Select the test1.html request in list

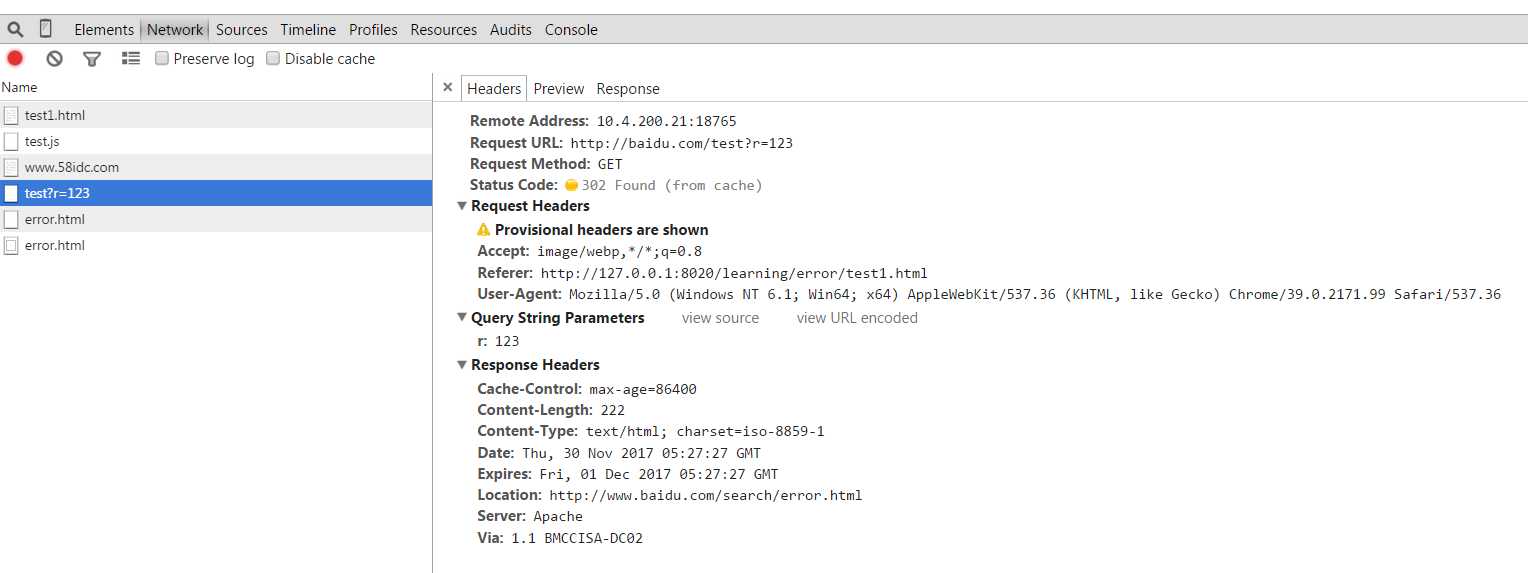(55, 115)
